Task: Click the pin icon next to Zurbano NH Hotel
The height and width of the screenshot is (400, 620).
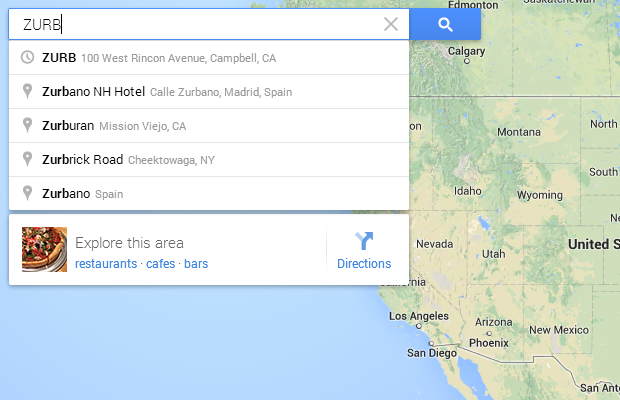Action: tap(27, 91)
